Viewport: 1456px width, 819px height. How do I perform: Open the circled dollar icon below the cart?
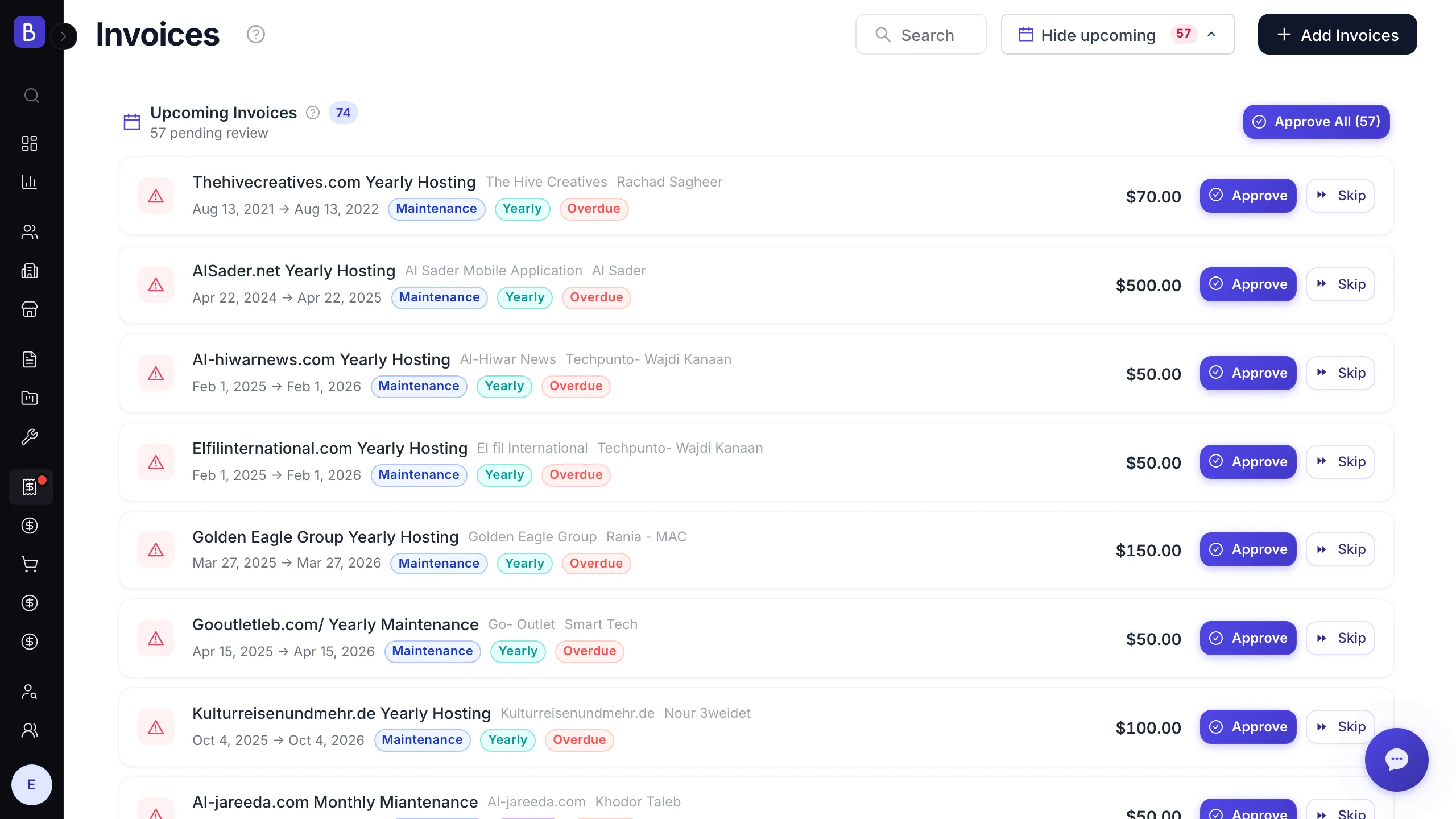30,603
